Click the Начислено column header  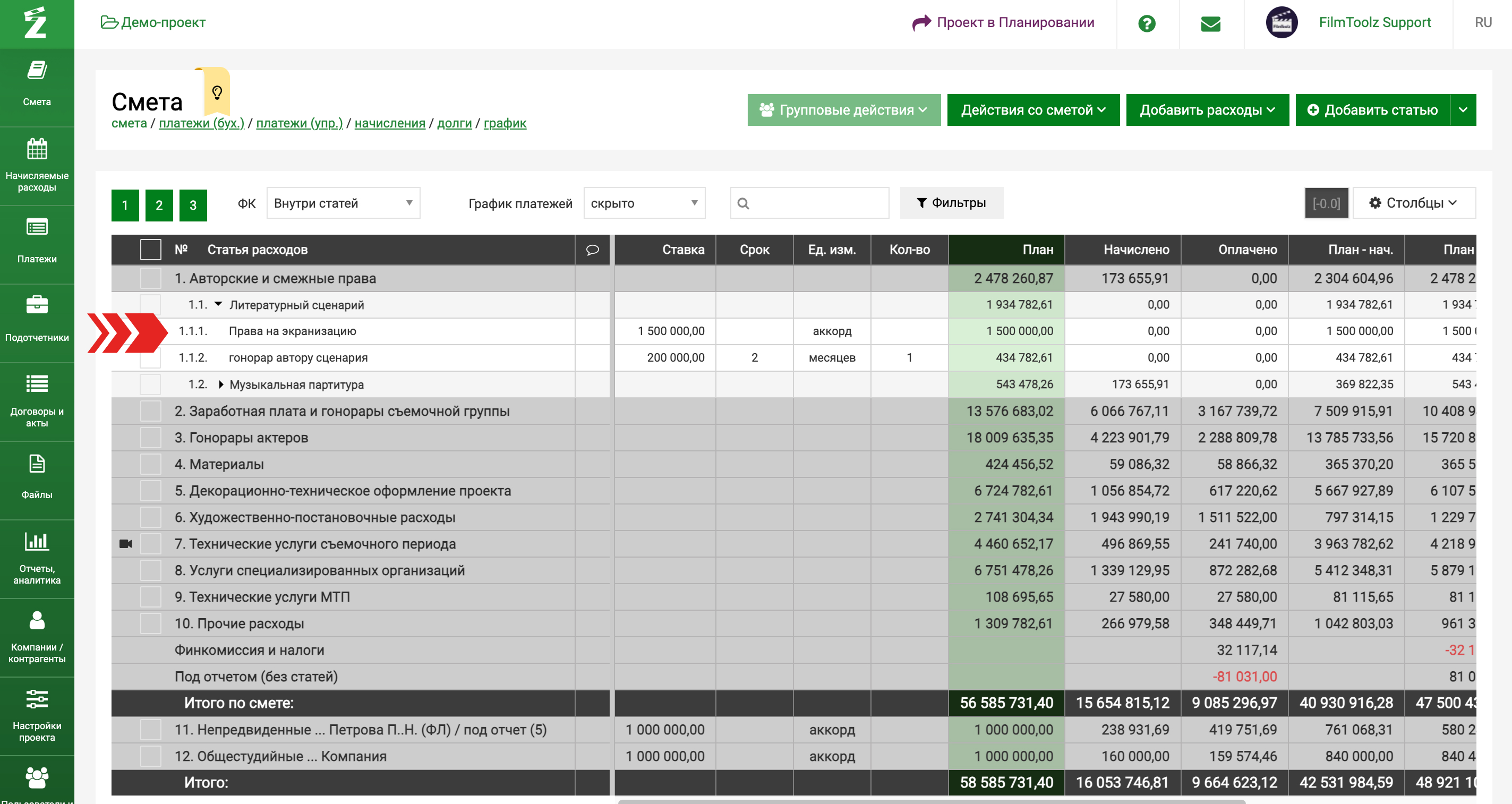click(x=1122, y=250)
